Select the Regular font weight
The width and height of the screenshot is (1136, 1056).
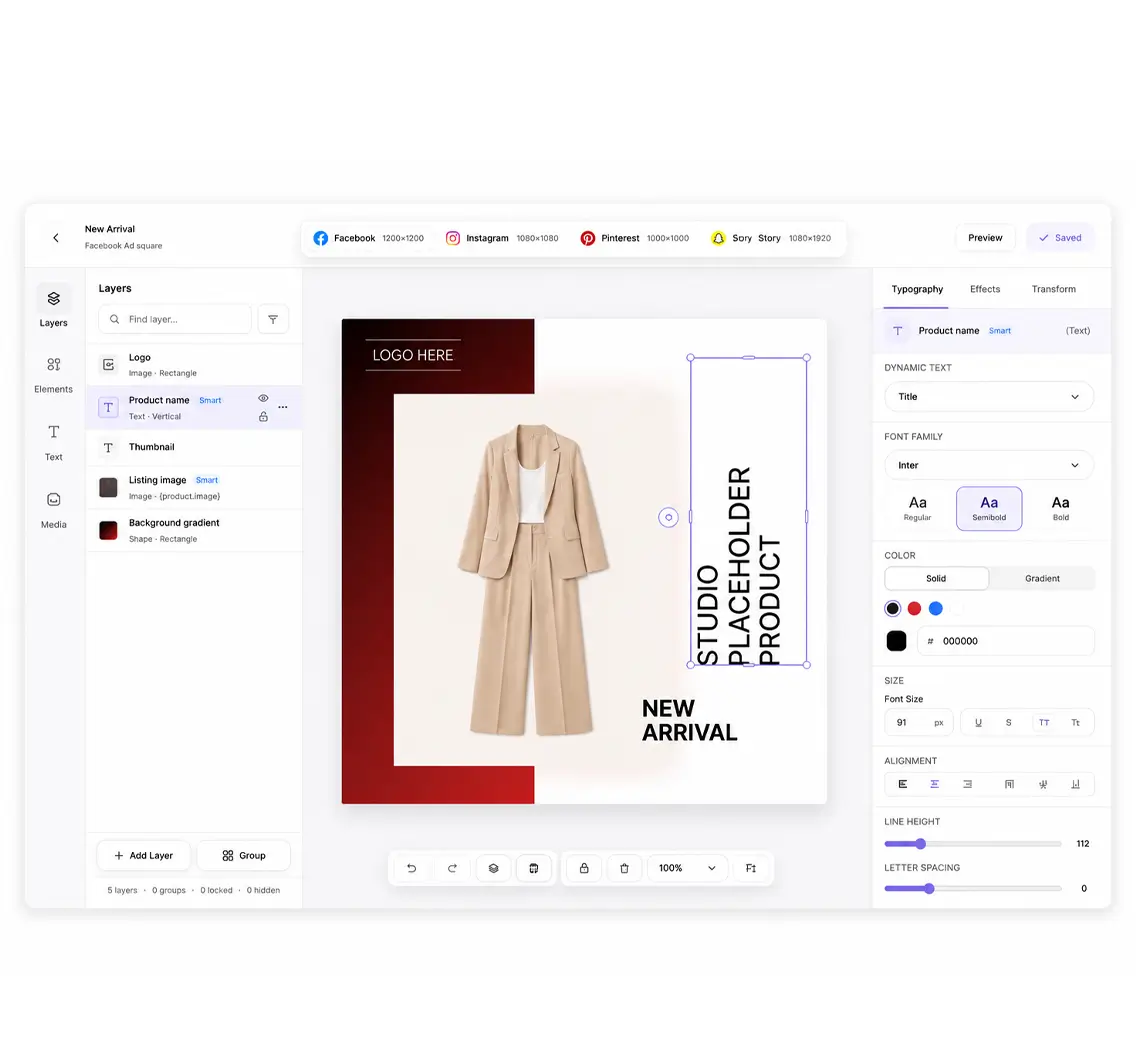pyautogui.click(x=917, y=508)
